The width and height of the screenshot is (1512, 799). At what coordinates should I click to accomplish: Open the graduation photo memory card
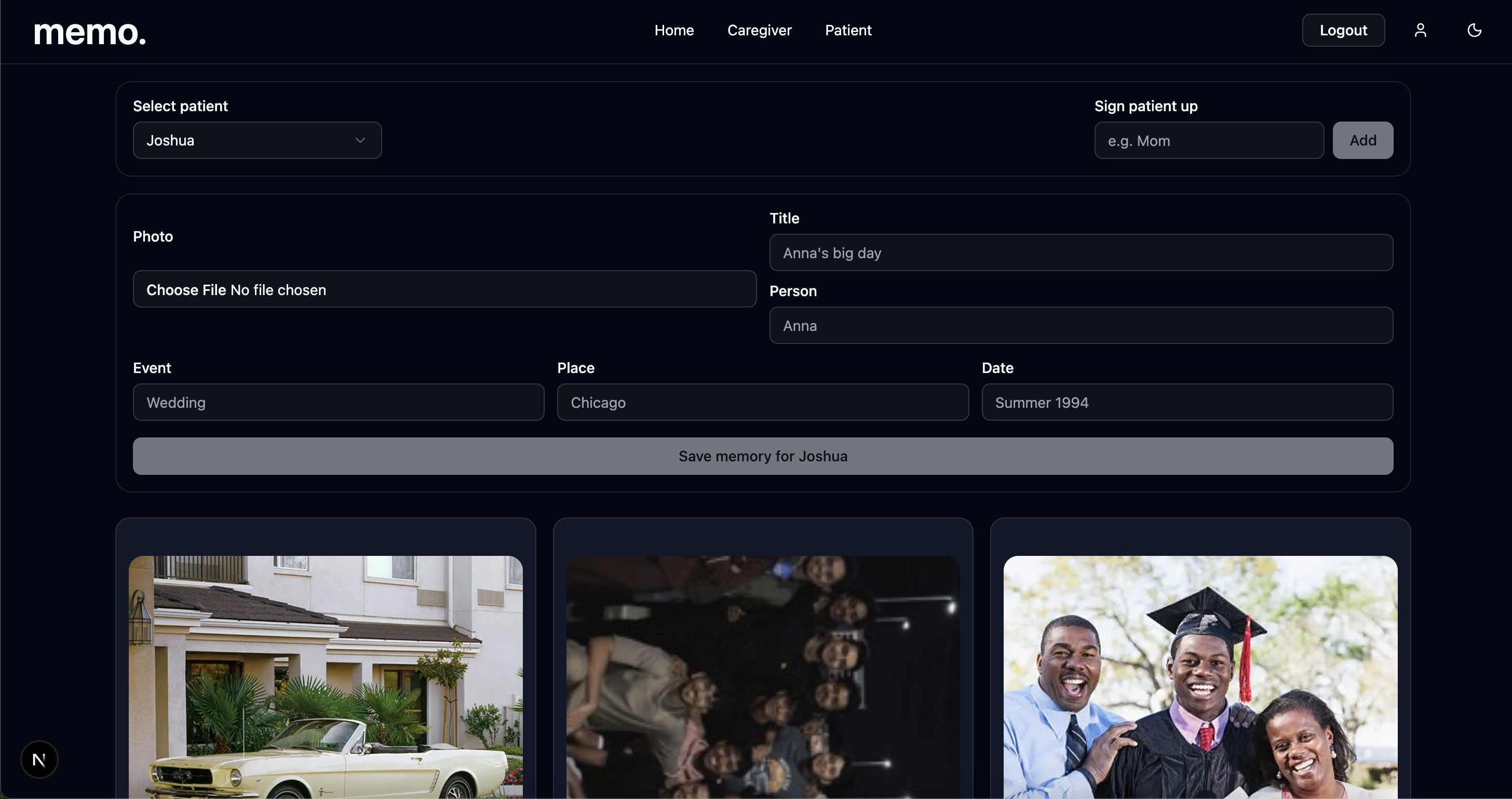click(x=1200, y=675)
